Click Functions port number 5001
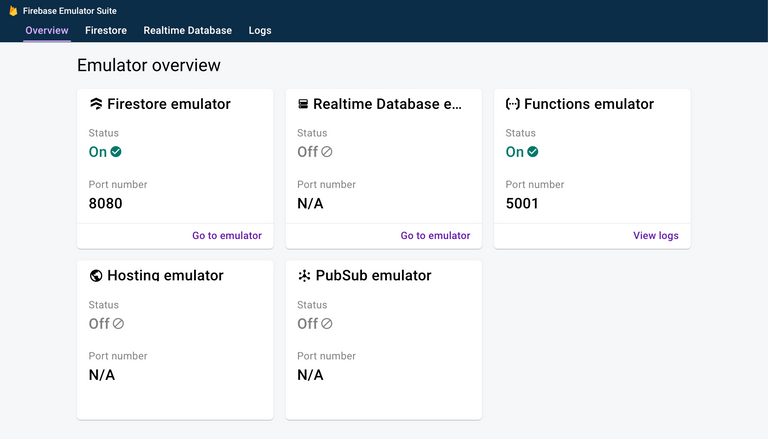768x439 pixels. (522, 203)
